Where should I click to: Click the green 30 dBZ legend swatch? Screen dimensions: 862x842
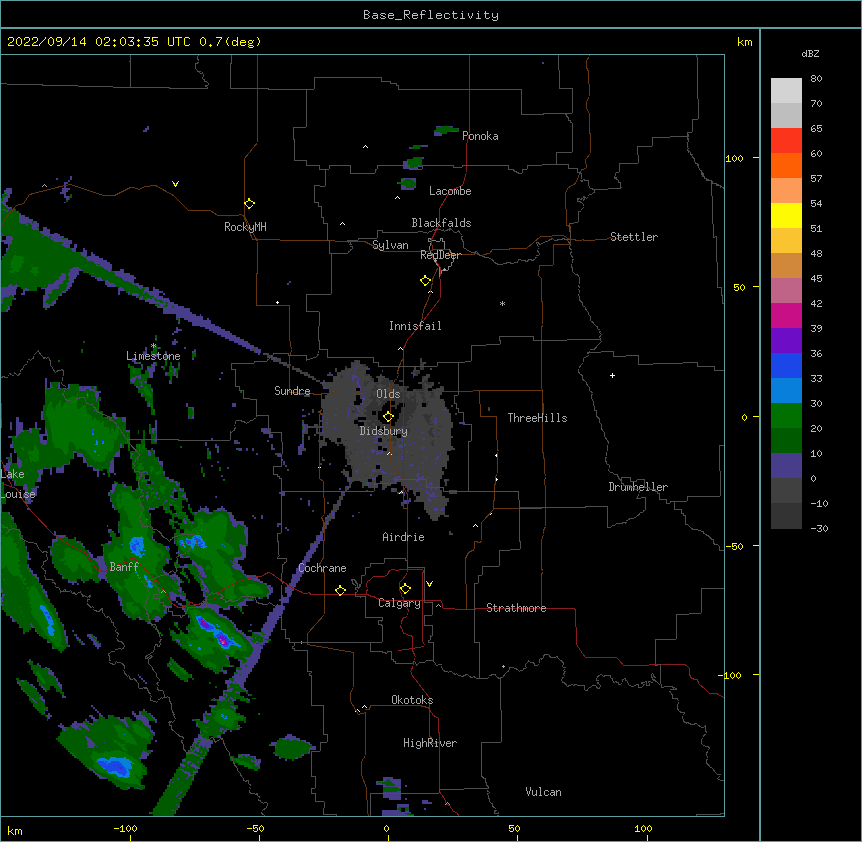pyautogui.click(x=786, y=416)
